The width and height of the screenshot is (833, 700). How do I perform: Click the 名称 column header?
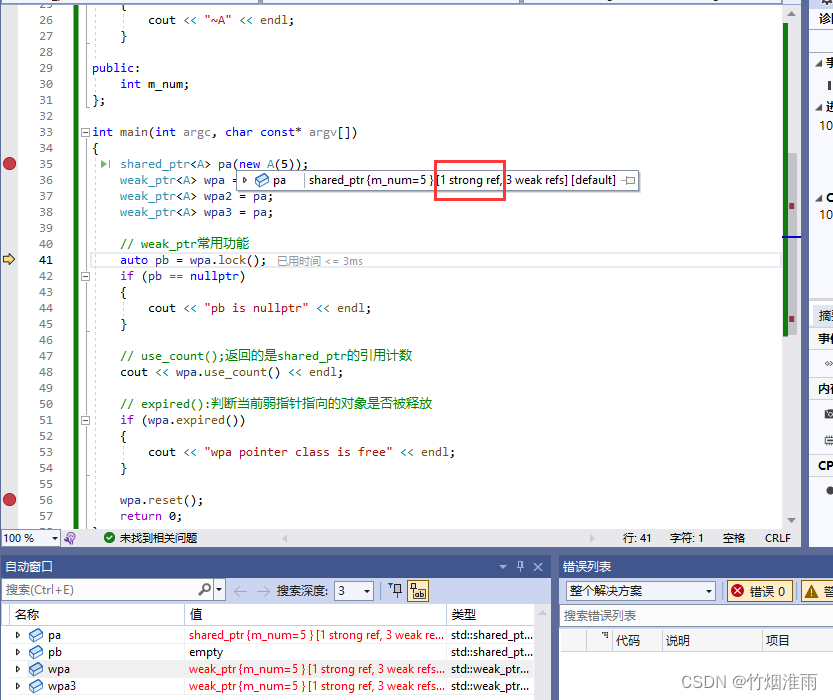(97, 614)
